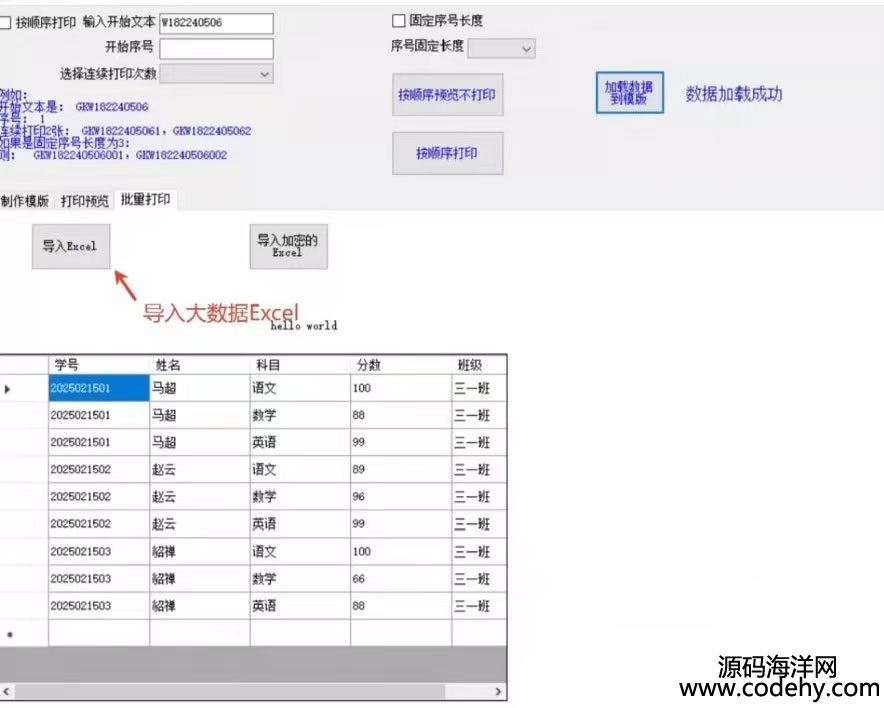The height and width of the screenshot is (708, 884).
Task: Click the 加载数据到模版 button
Action: click(629, 92)
